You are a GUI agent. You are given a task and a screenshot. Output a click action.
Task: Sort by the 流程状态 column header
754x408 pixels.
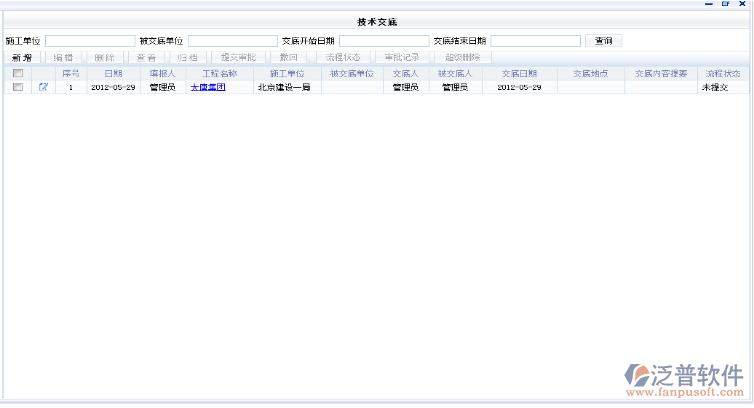point(723,73)
